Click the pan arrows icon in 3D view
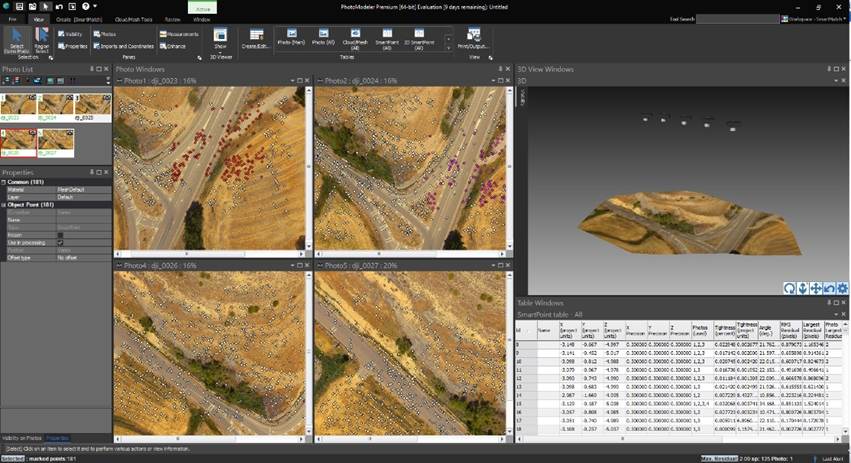This screenshot has width=851, height=463. [x=816, y=289]
